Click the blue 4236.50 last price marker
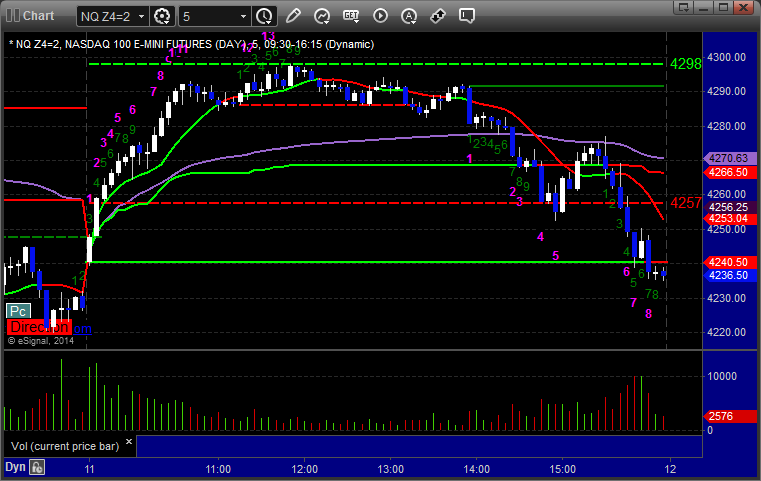 (x=729, y=275)
